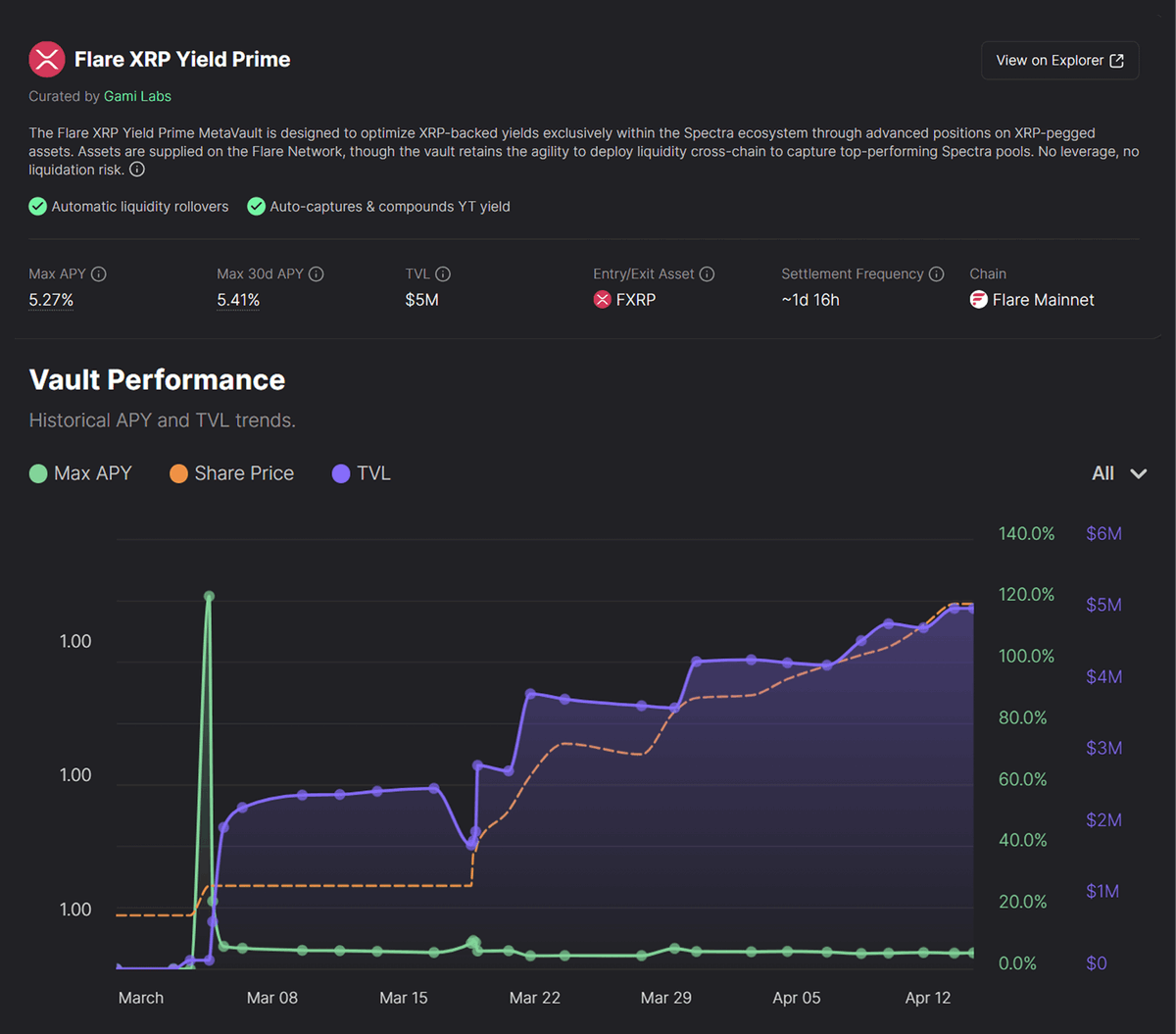Click the 5.27% Max APY value

[x=51, y=300]
